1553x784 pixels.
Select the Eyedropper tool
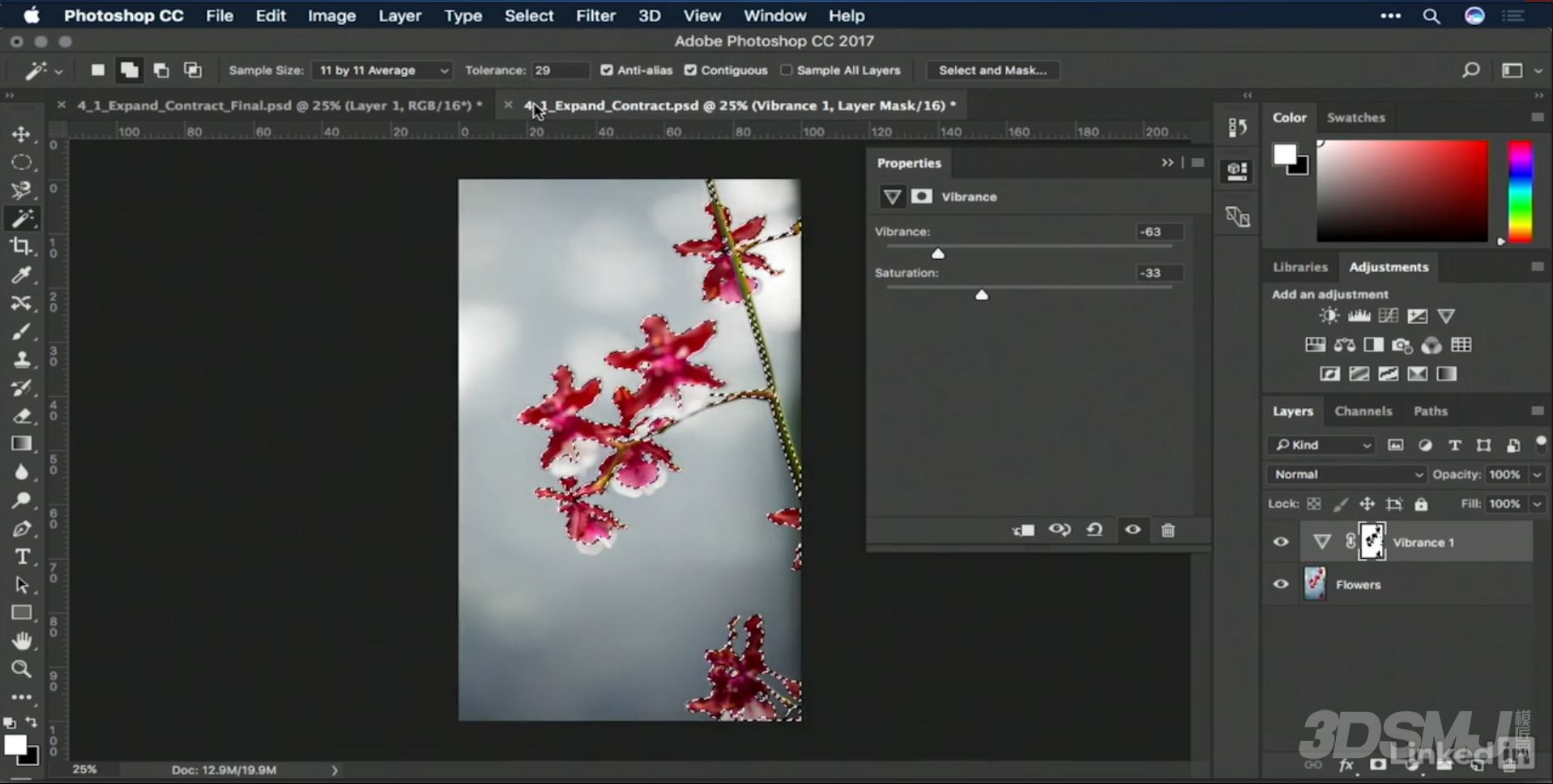(22, 275)
